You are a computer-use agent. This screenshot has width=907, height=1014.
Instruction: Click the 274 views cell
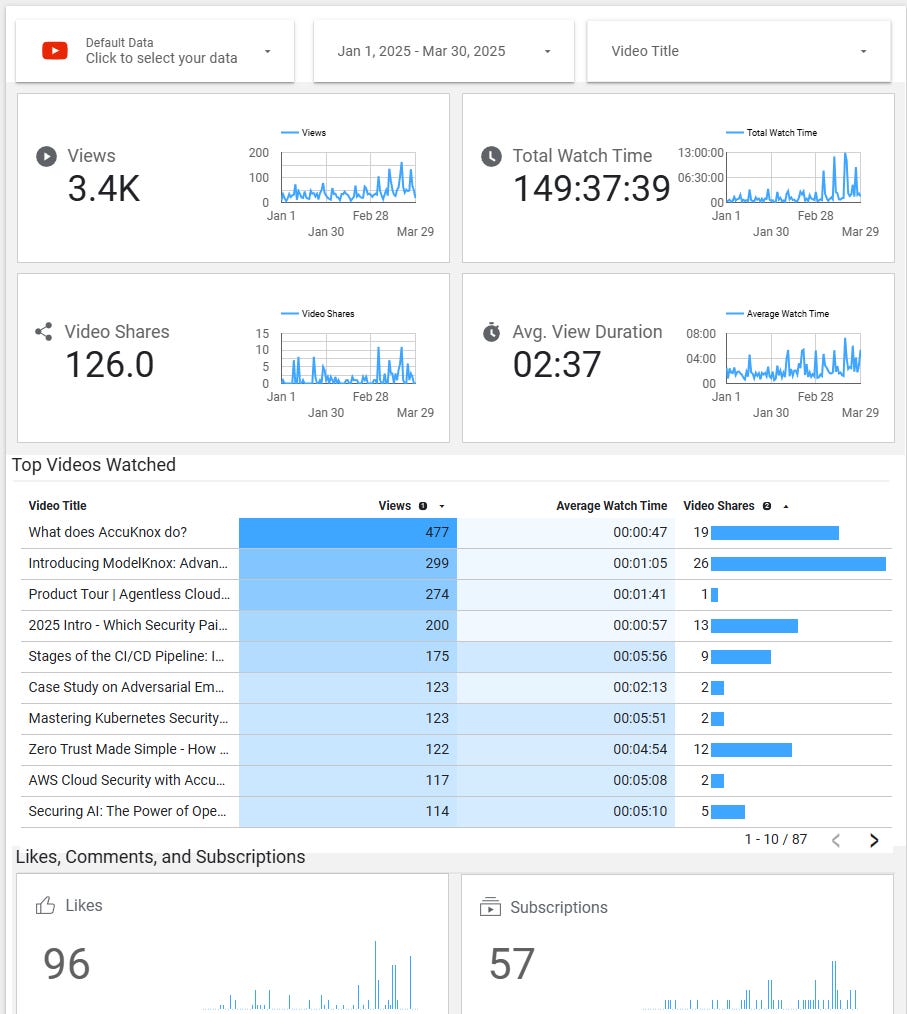348,595
